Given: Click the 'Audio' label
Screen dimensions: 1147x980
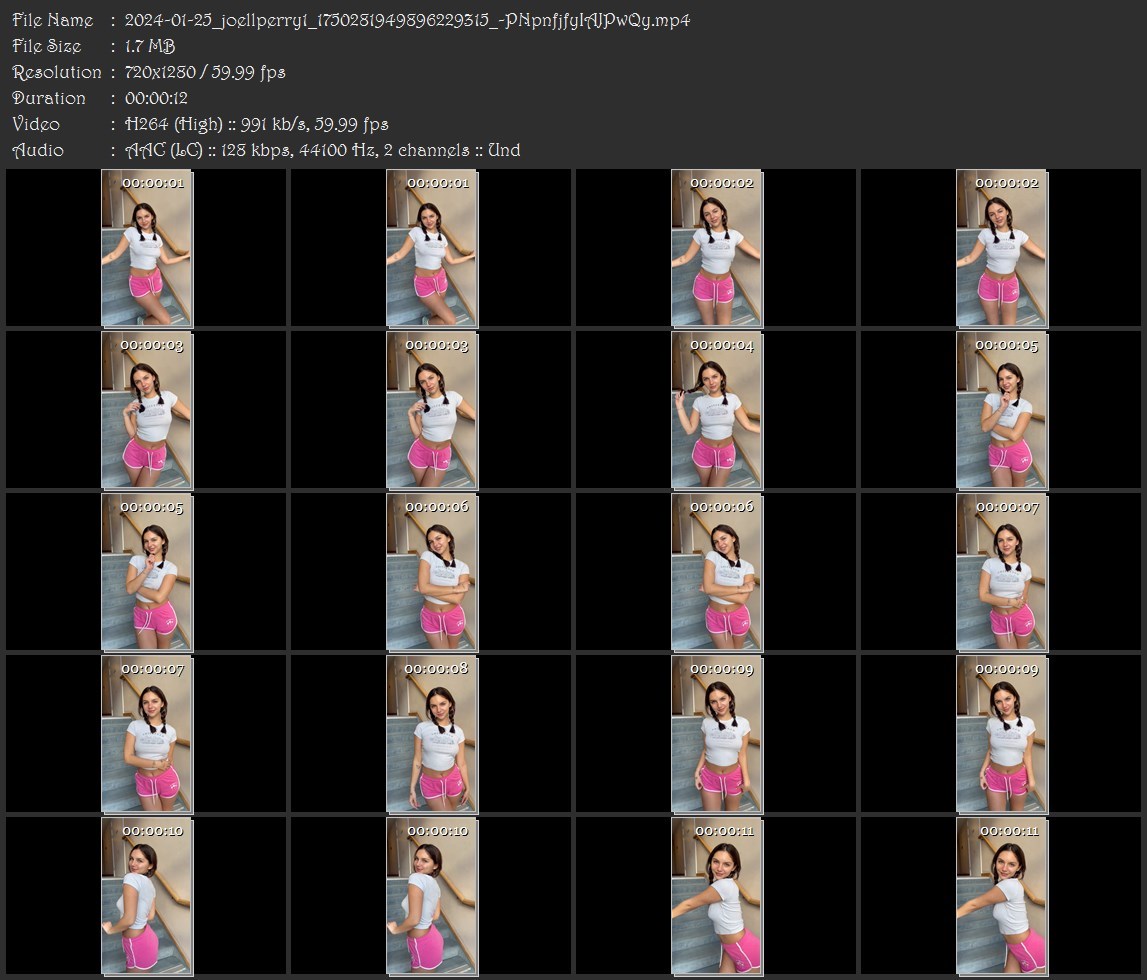Looking at the screenshot, I should pyautogui.click(x=38, y=150).
